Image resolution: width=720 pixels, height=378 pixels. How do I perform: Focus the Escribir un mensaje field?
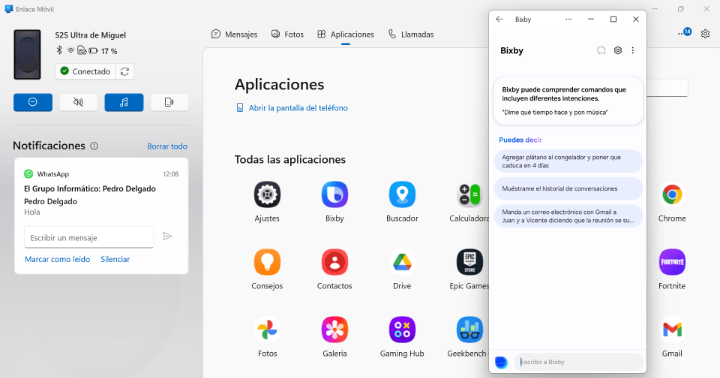point(89,237)
